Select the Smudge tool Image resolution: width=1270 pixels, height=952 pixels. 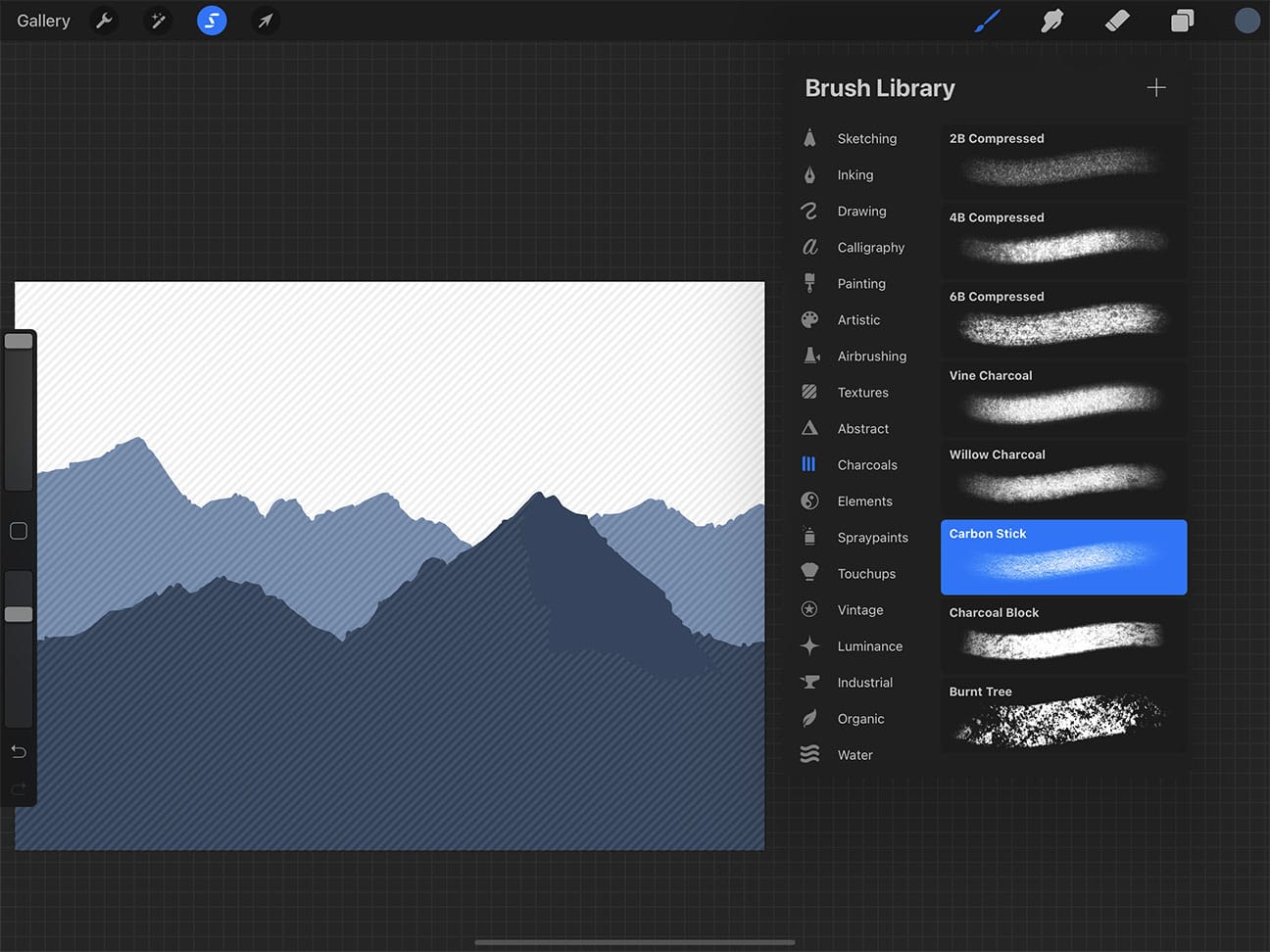(x=1052, y=21)
